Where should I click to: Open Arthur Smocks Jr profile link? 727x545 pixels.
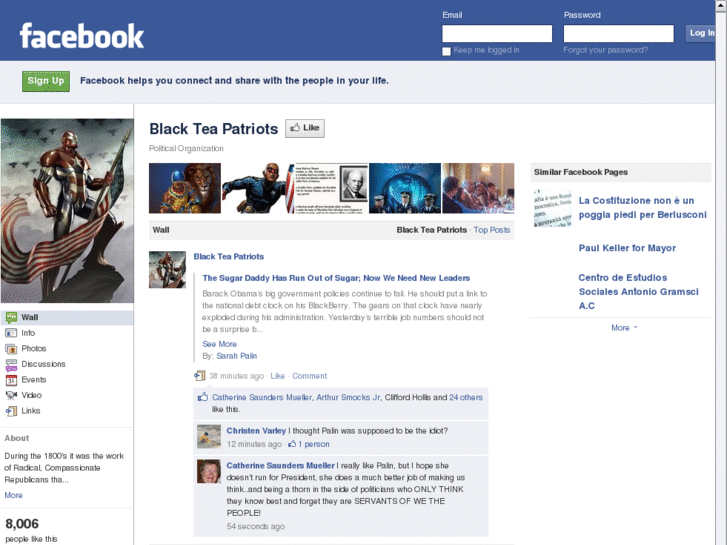(x=348, y=398)
